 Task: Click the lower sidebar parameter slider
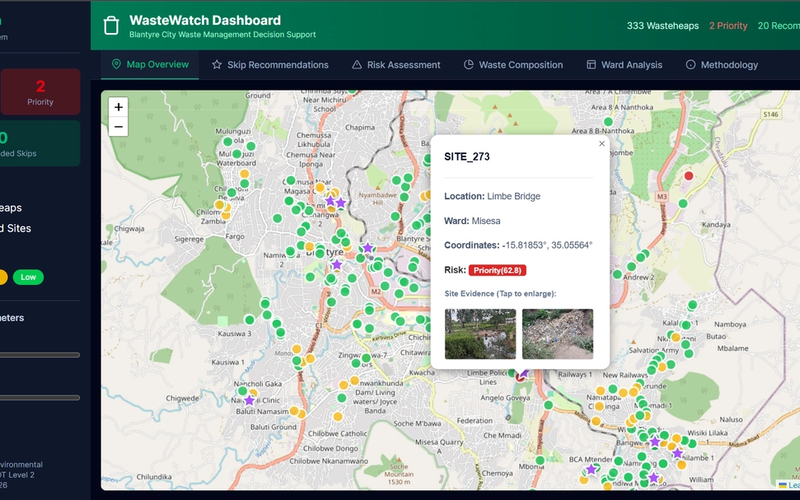coord(40,397)
